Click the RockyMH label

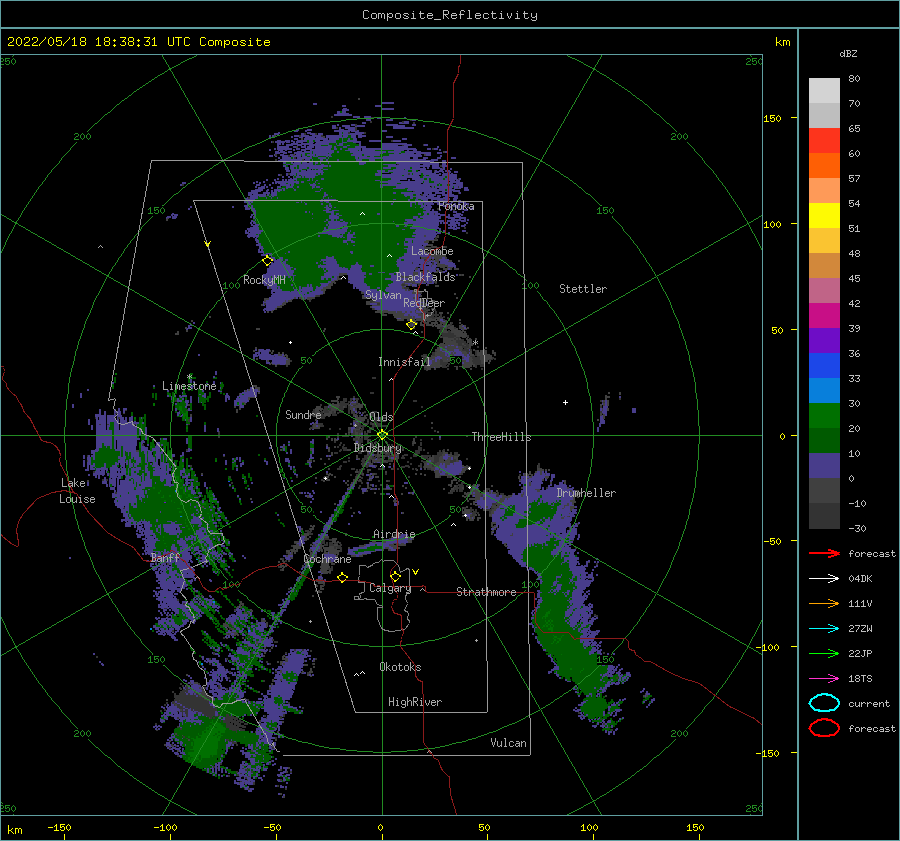click(264, 280)
